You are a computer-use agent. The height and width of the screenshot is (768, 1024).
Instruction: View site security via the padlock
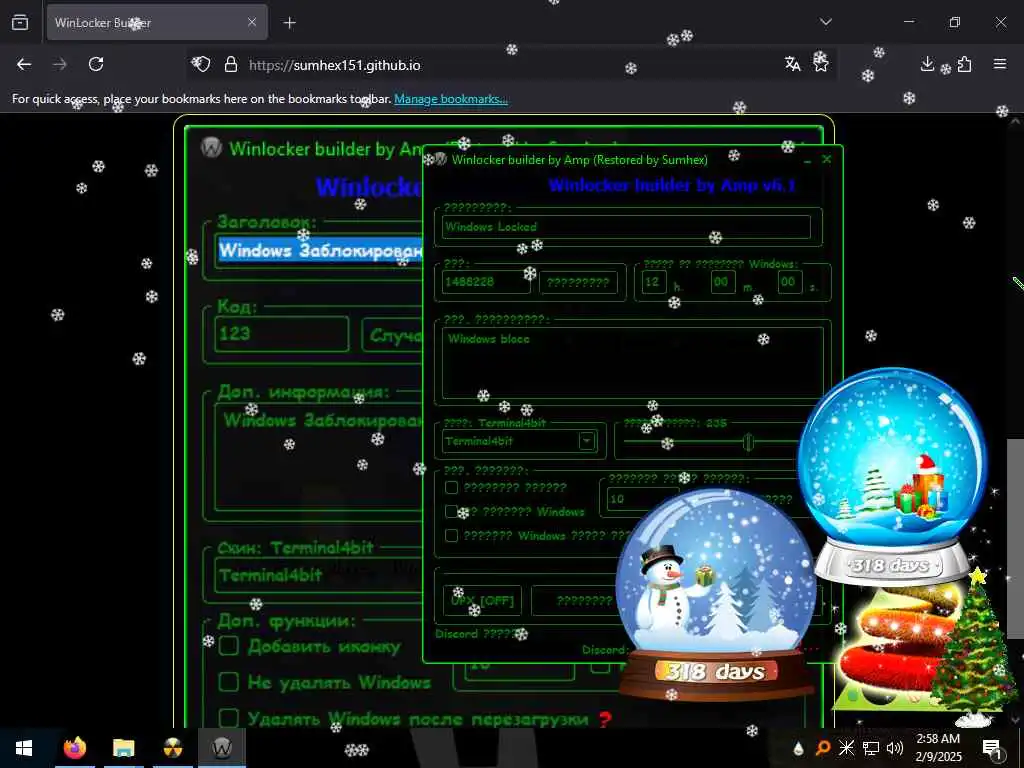[x=231, y=65]
